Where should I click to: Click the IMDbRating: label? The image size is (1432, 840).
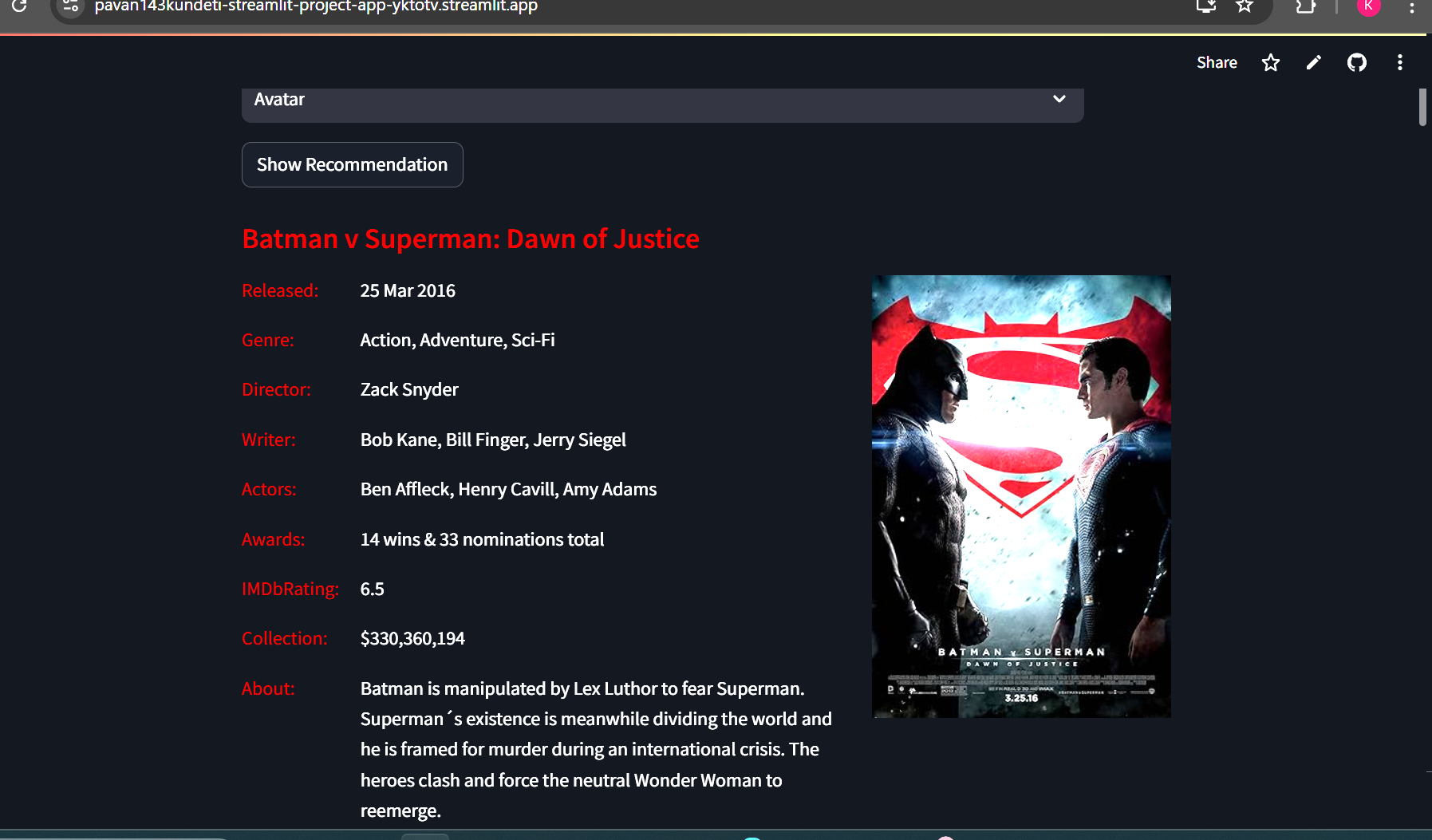290,590
